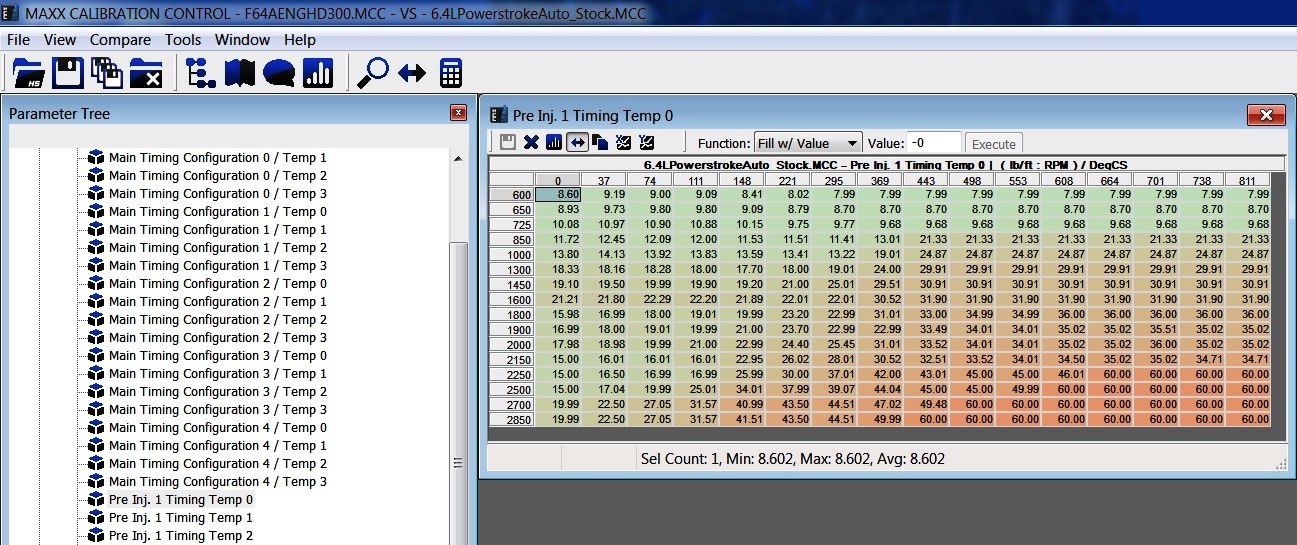Click the blue X icon in table toolbar

click(531, 142)
